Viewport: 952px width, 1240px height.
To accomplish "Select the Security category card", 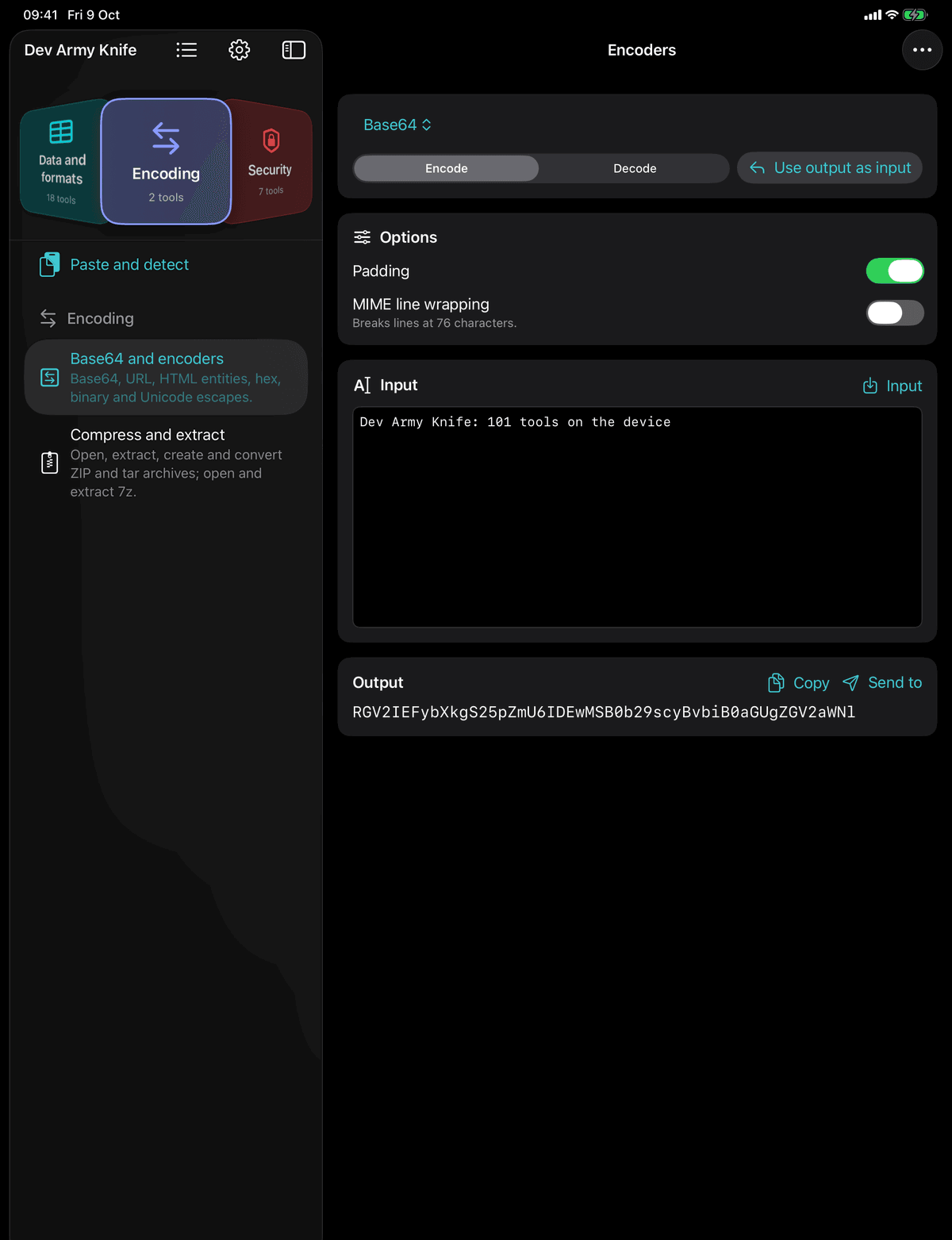I will (x=270, y=162).
